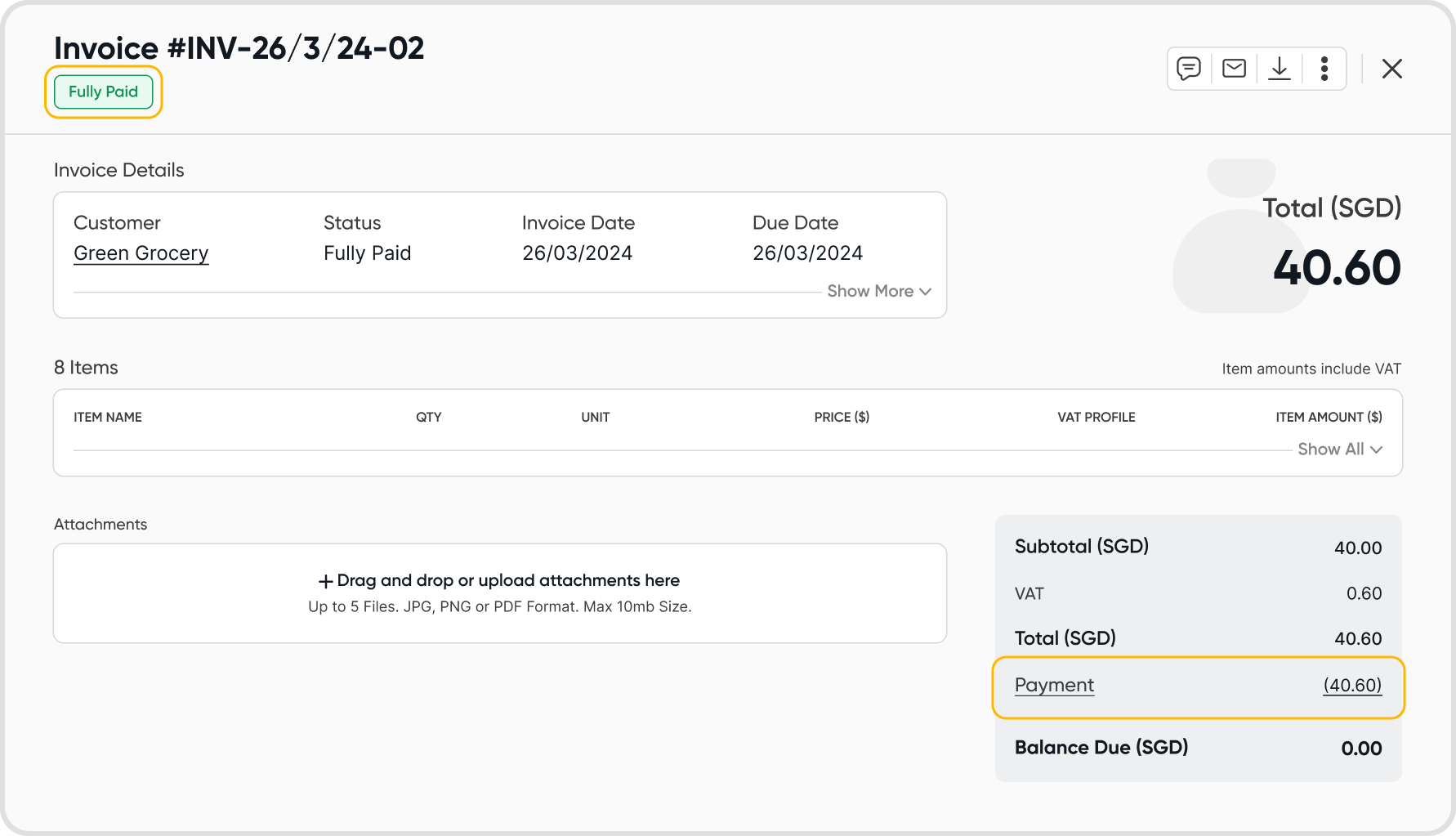Click the ITEM NAME column header
Viewport: 1456px width, 836px height.
(x=108, y=417)
